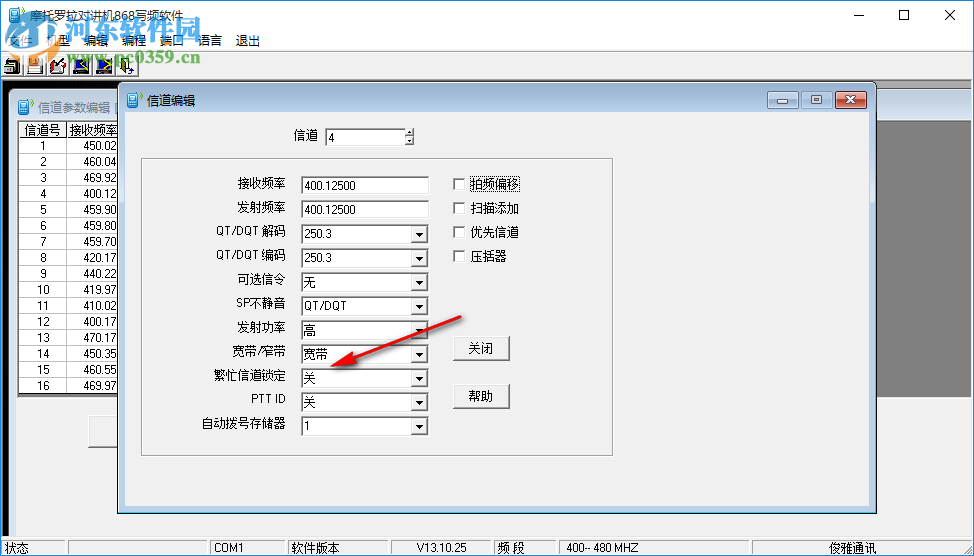This screenshot has width=974, height=556.
Task: Click channel 4 cell showing 400.12
Action: 93,193
